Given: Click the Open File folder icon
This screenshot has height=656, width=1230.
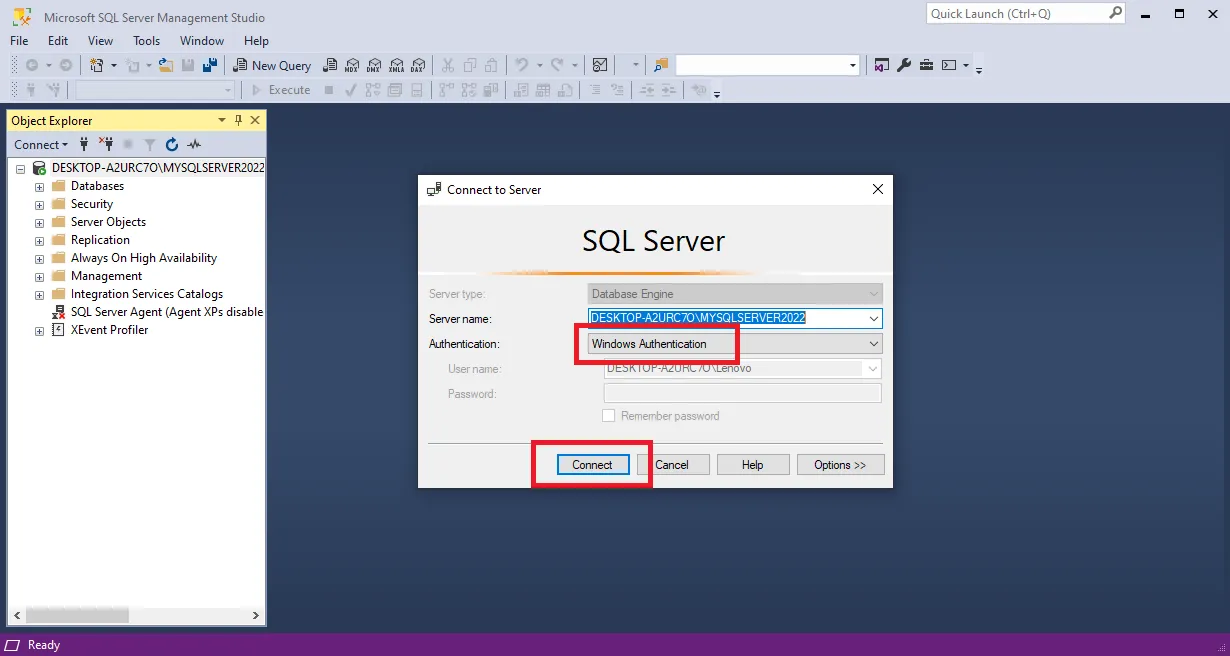Looking at the screenshot, I should pyautogui.click(x=167, y=65).
